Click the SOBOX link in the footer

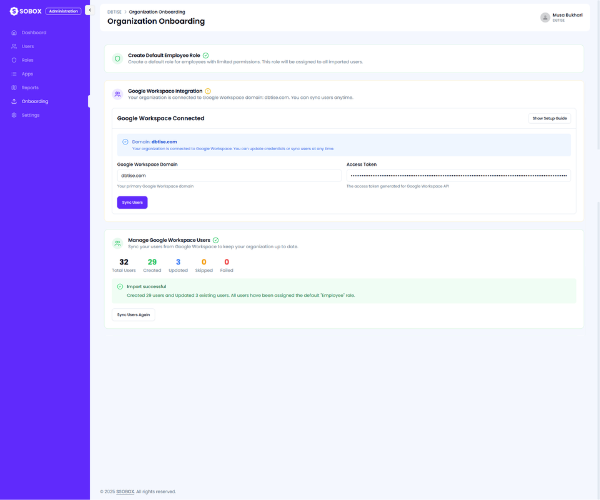click(125, 492)
